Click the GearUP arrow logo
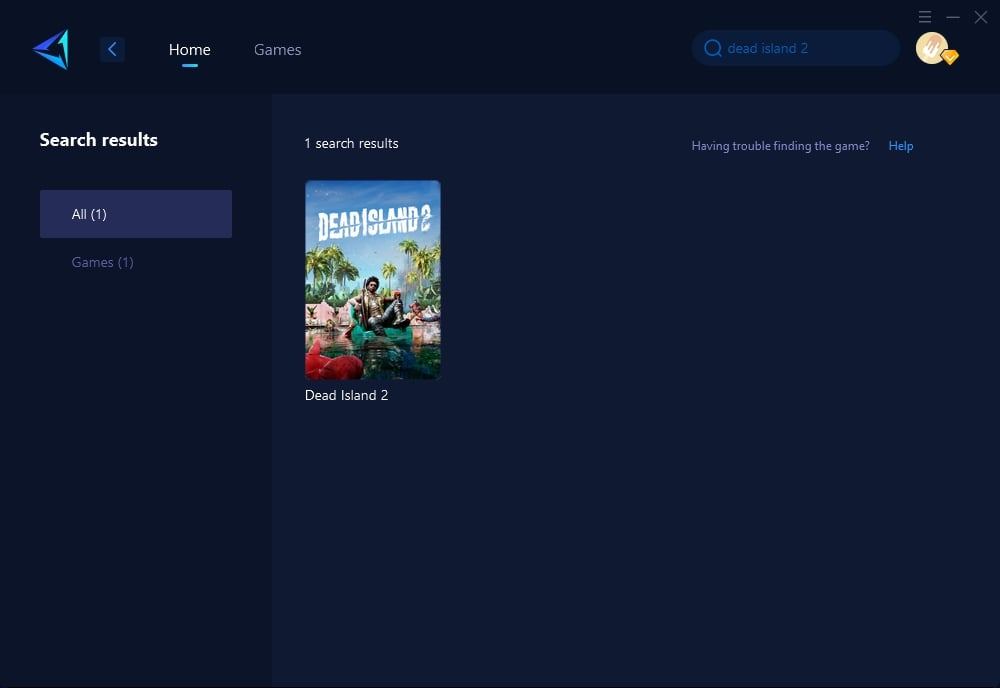The image size is (1000, 688). 51,49
